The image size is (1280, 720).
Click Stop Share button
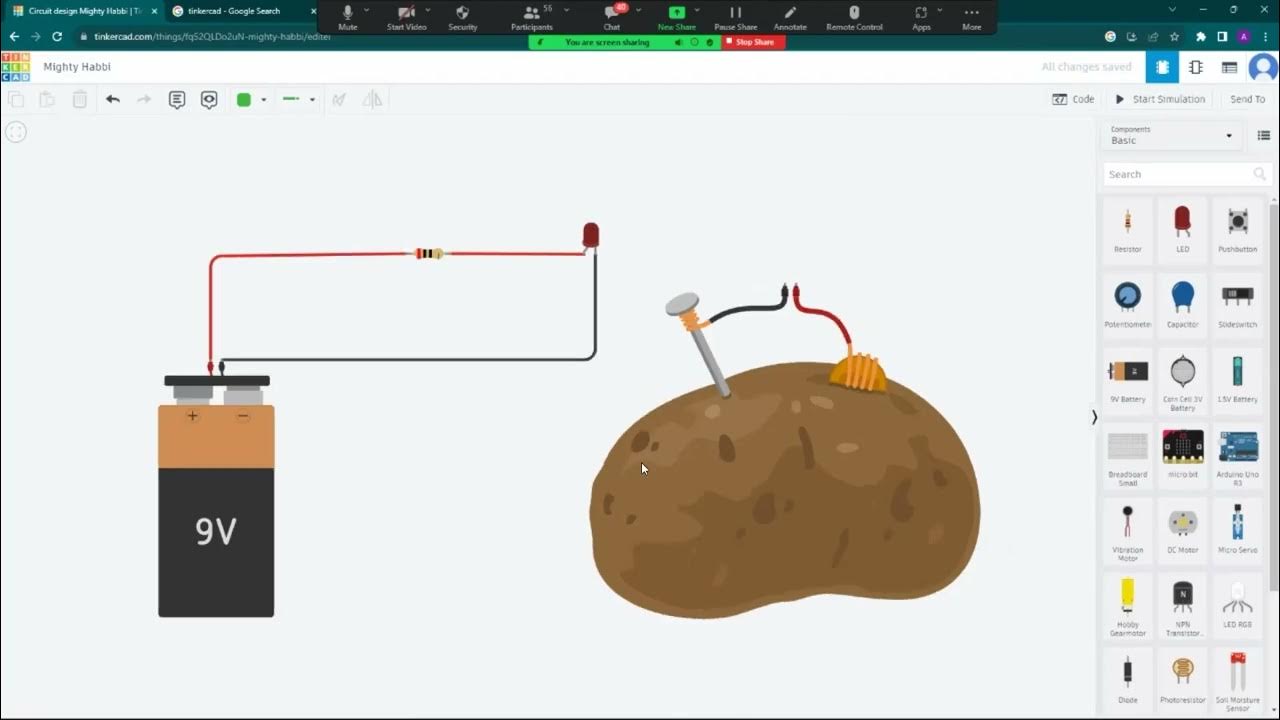(755, 42)
